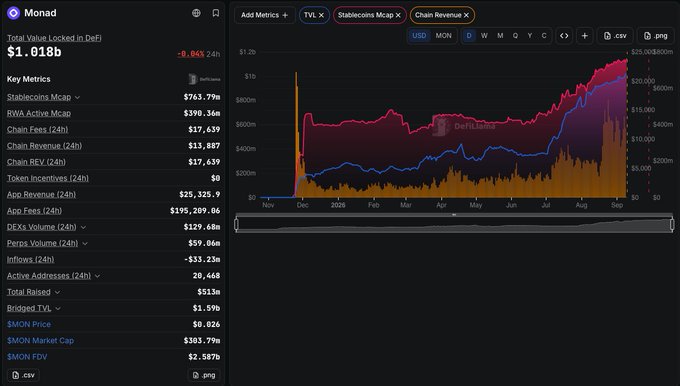Screen dimensions: 680x386
Task: Open $MON Price link
Action: pos(29,324)
